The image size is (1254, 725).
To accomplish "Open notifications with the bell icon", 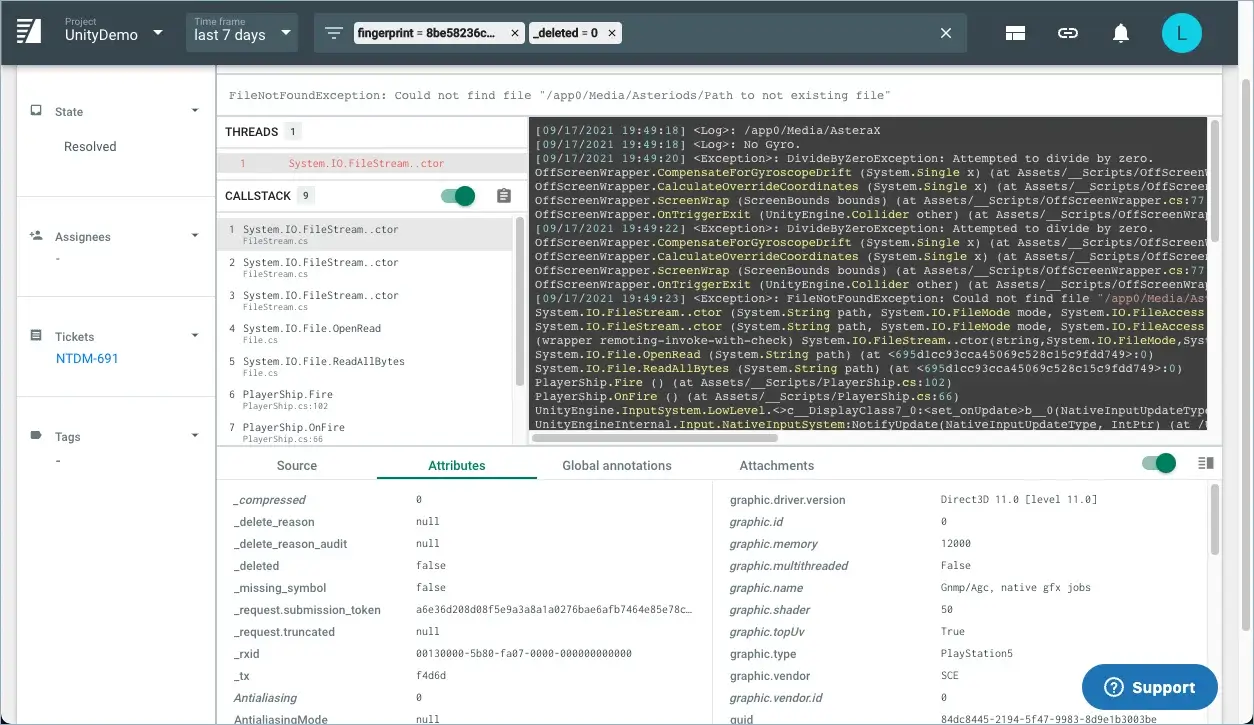I will [x=1120, y=32].
